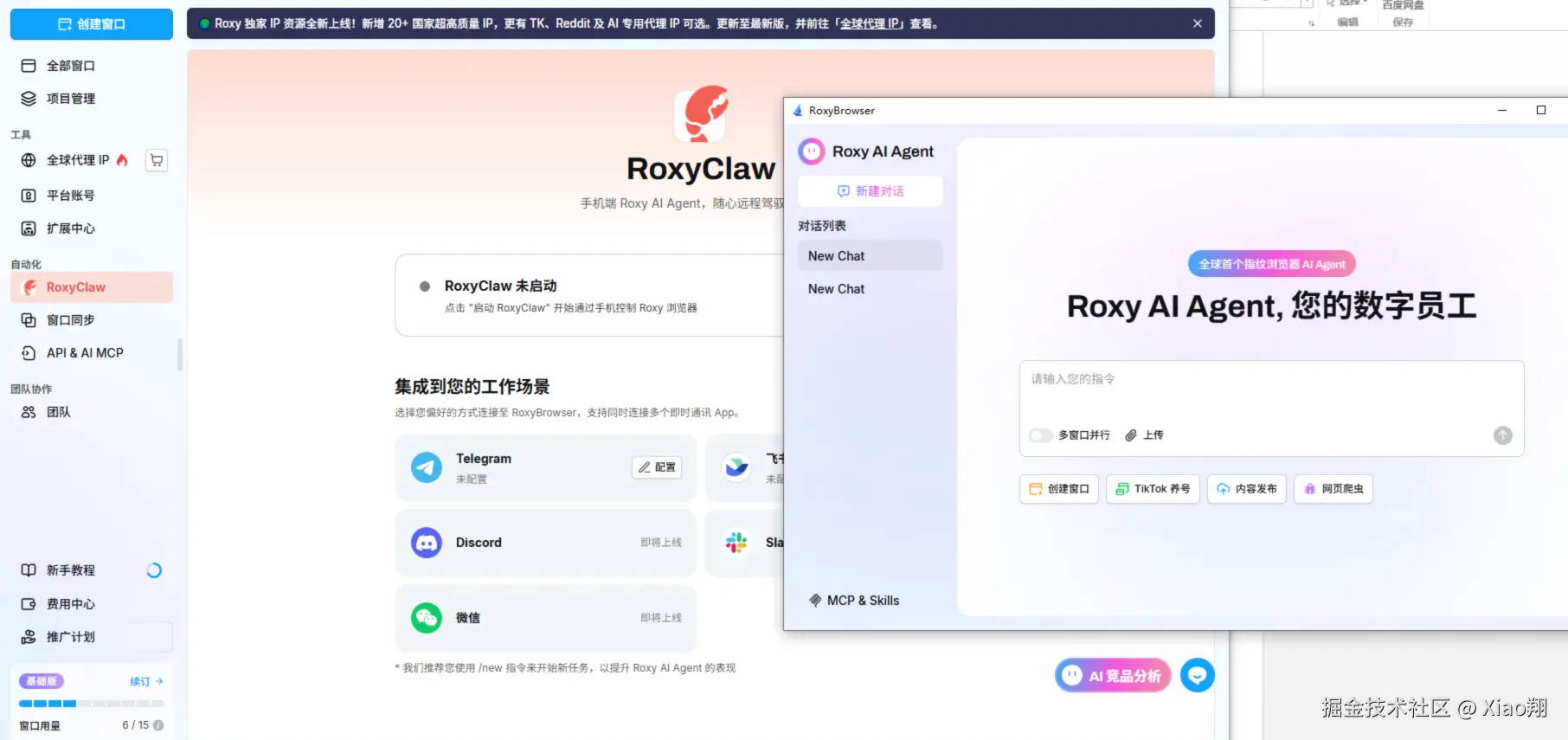Click the 窗口用量 usage progress bar
This screenshot has height=740, width=1568.
(x=92, y=704)
